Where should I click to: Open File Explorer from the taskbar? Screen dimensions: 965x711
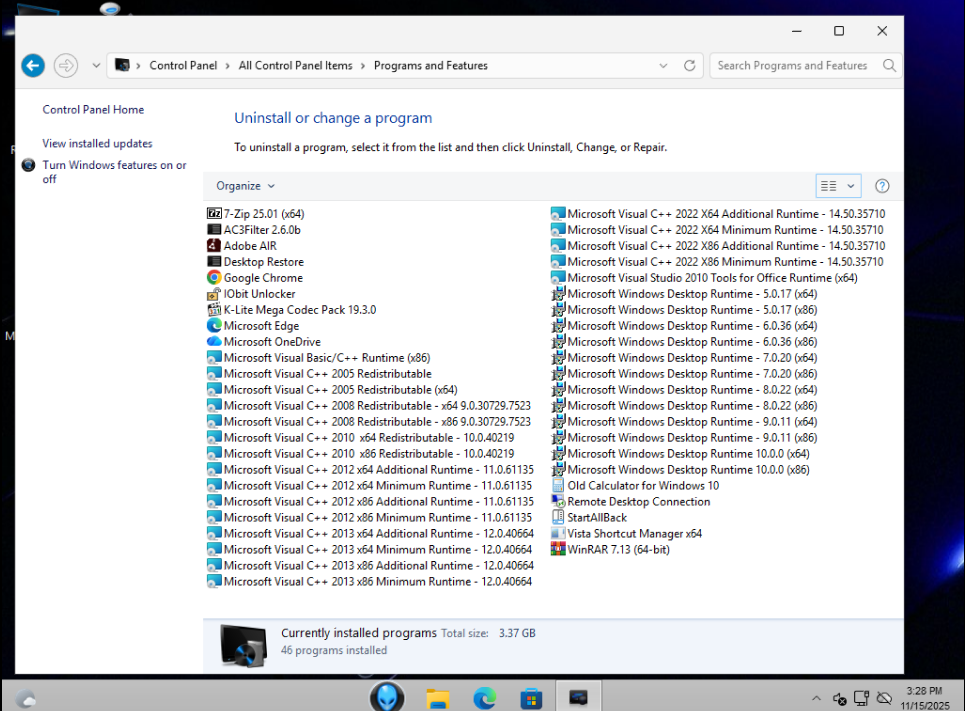click(x=438, y=699)
